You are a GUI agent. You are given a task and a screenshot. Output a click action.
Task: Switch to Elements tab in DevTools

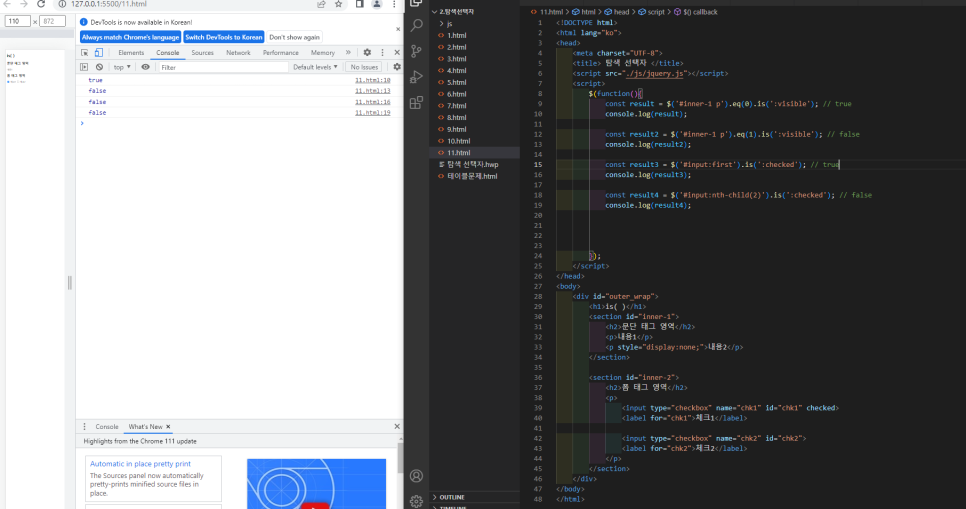click(131, 53)
